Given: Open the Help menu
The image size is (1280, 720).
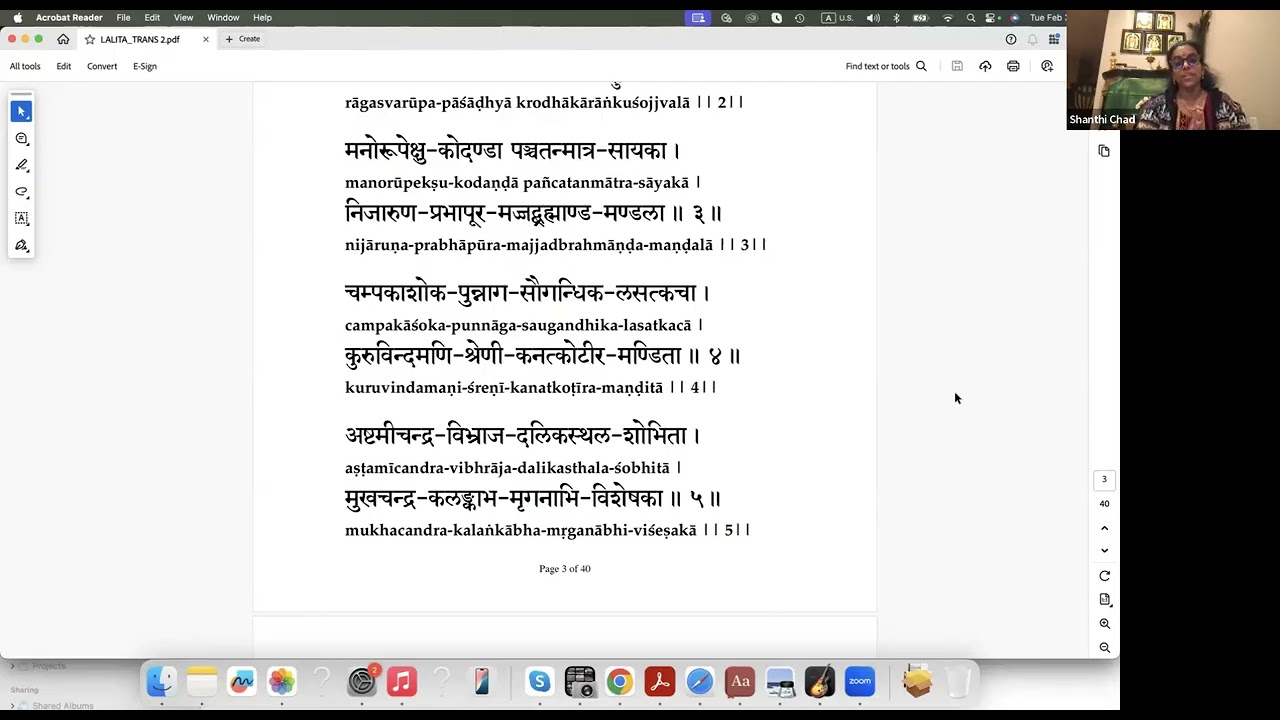Looking at the screenshot, I should 262,17.
